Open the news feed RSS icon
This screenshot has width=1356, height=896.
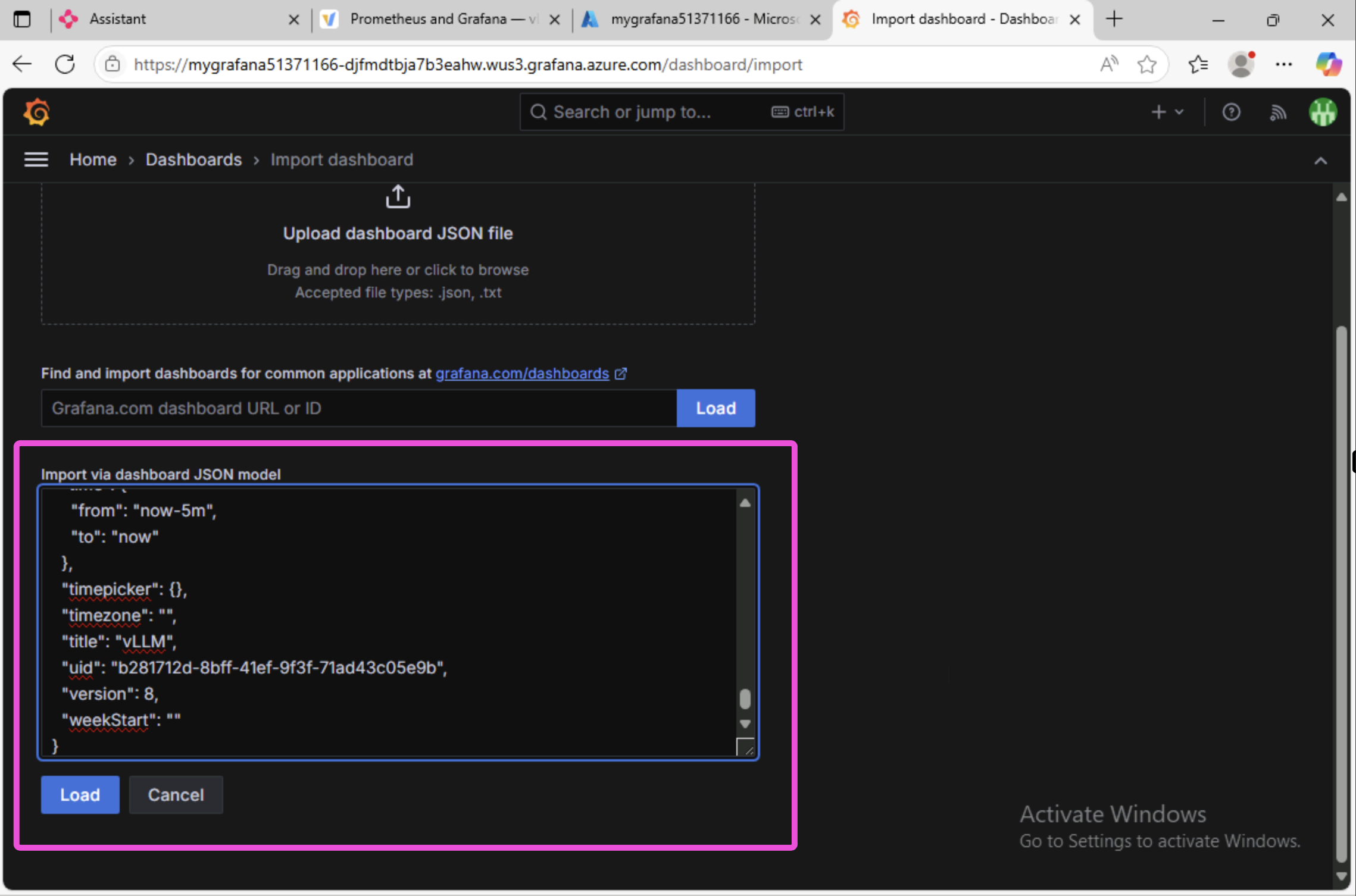(x=1277, y=112)
